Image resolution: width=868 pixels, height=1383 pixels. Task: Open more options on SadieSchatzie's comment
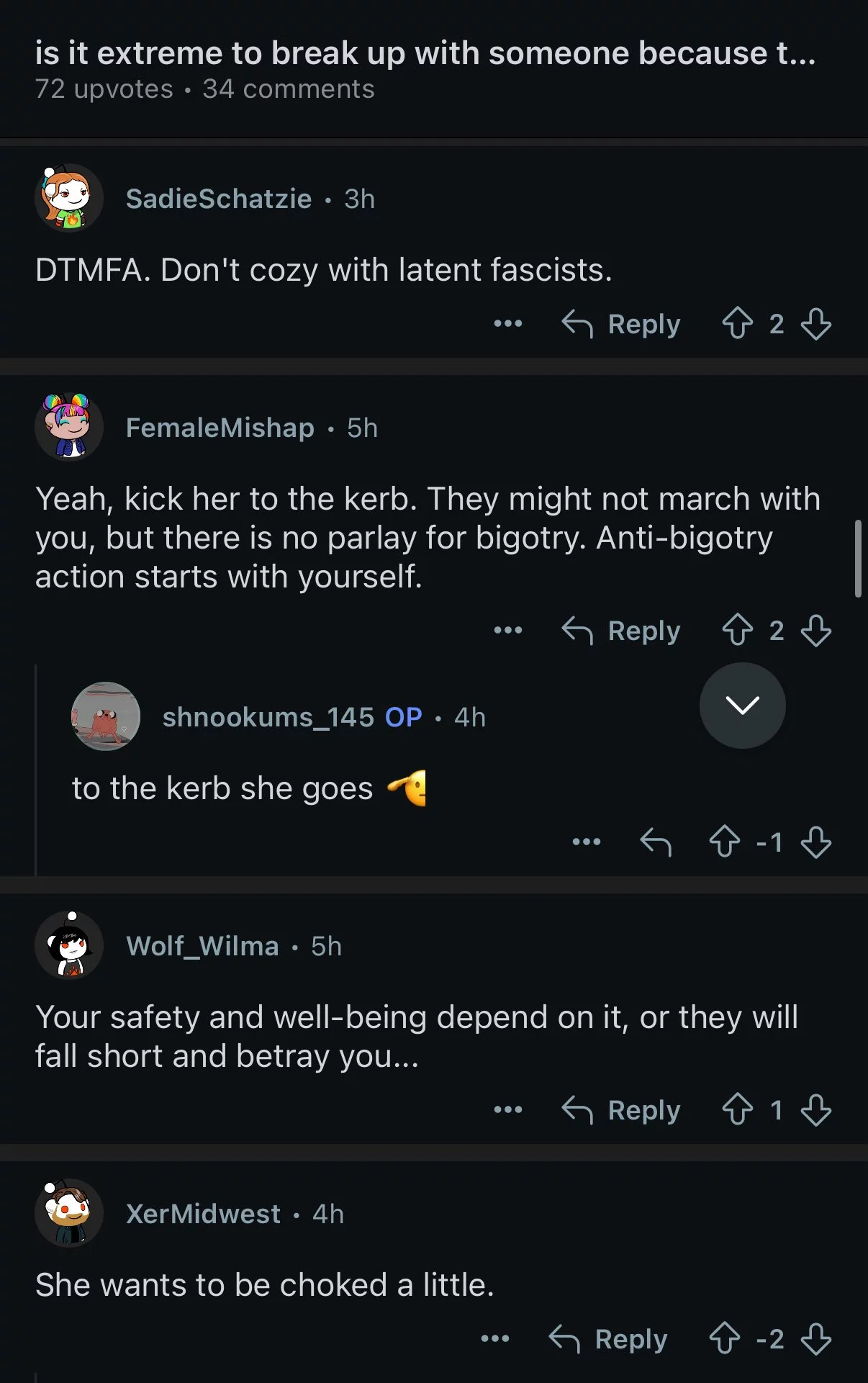click(x=508, y=323)
